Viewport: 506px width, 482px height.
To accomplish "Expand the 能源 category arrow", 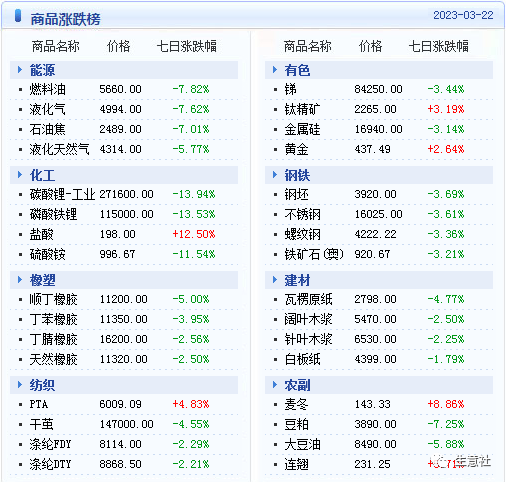I will tap(20, 70).
